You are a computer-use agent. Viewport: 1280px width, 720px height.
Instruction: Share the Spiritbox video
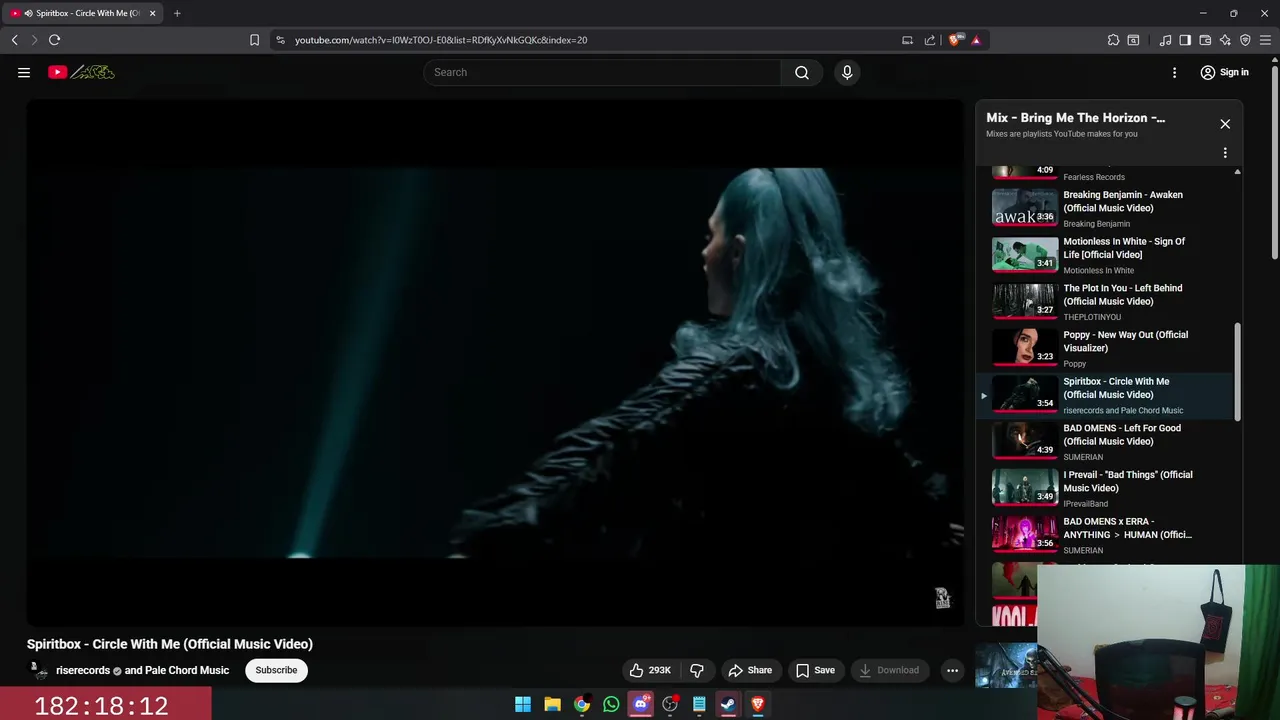point(750,670)
